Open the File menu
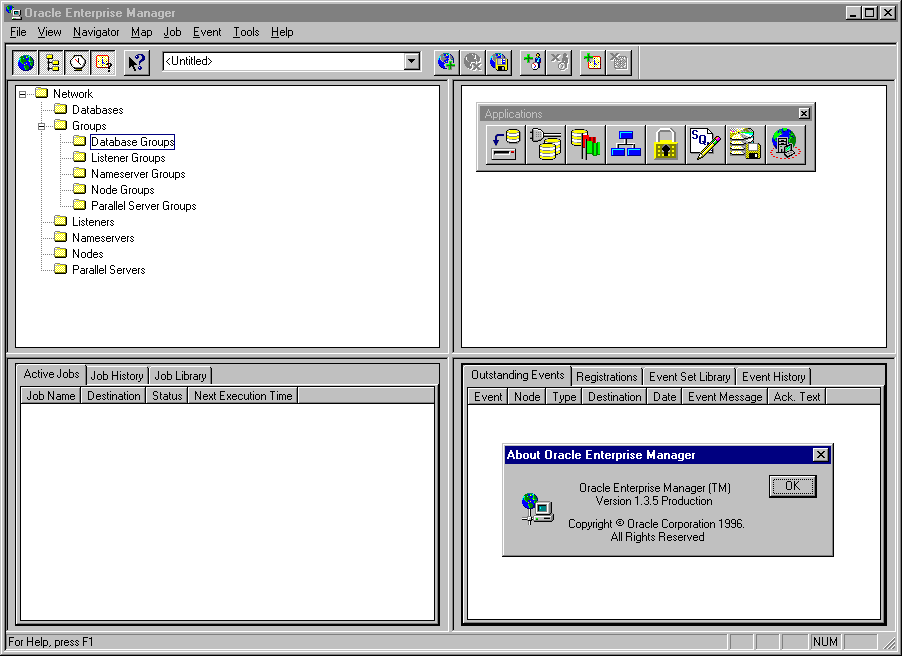 pyautogui.click(x=18, y=32)
